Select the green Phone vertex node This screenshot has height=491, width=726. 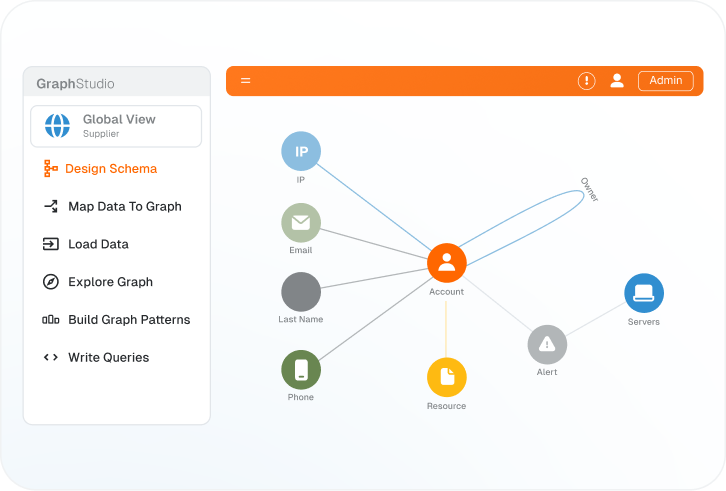[x=301, y=370]
